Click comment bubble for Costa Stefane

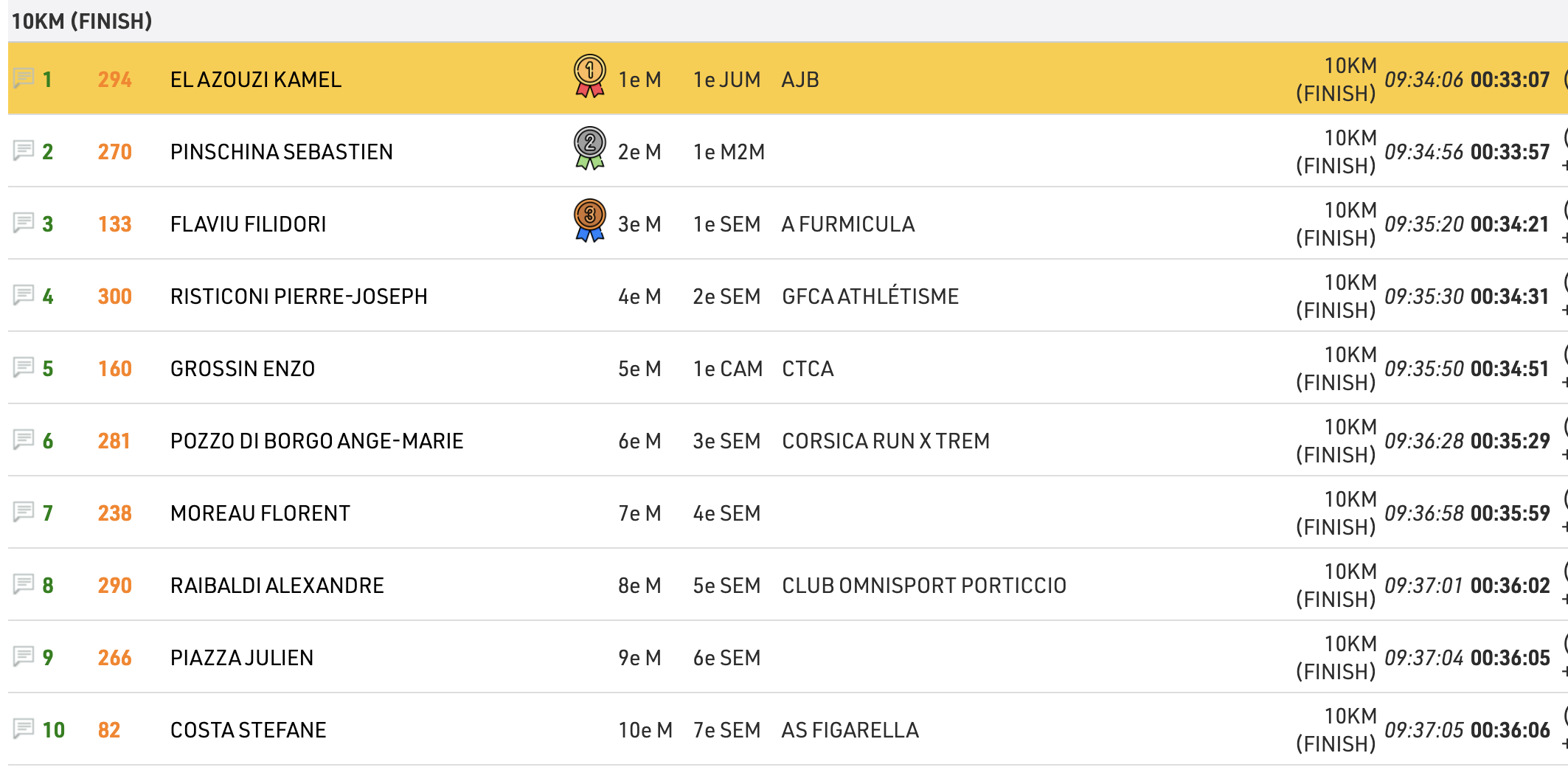point(24,729)
